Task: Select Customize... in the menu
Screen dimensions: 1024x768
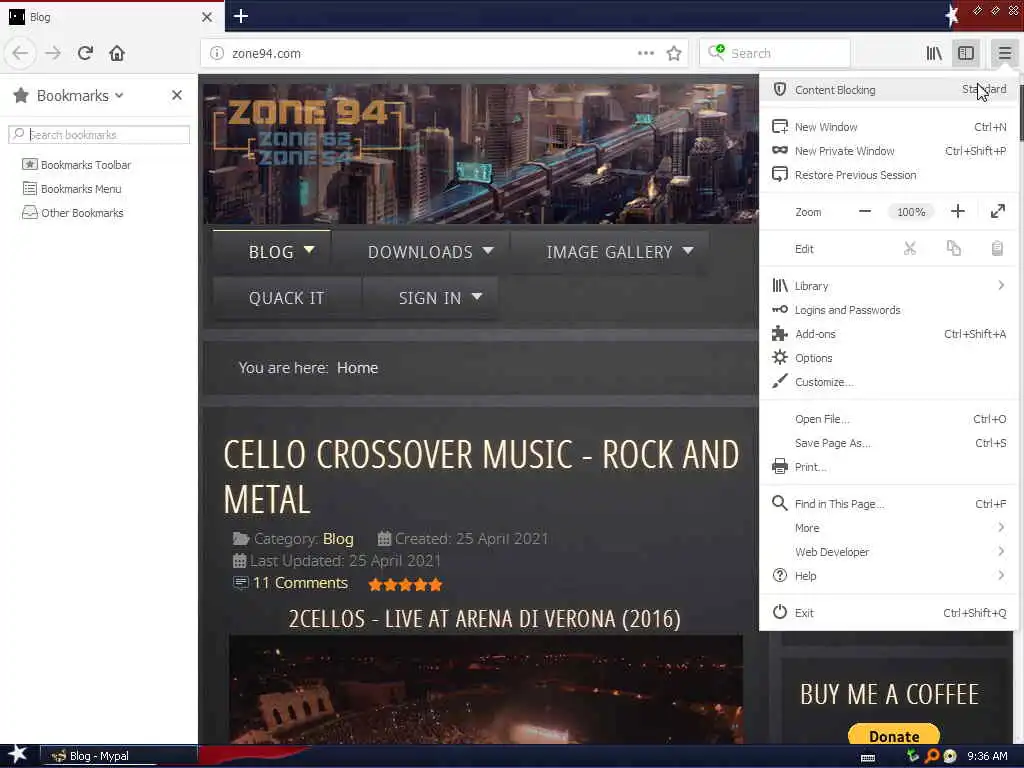Action: [x=888, y=382]
